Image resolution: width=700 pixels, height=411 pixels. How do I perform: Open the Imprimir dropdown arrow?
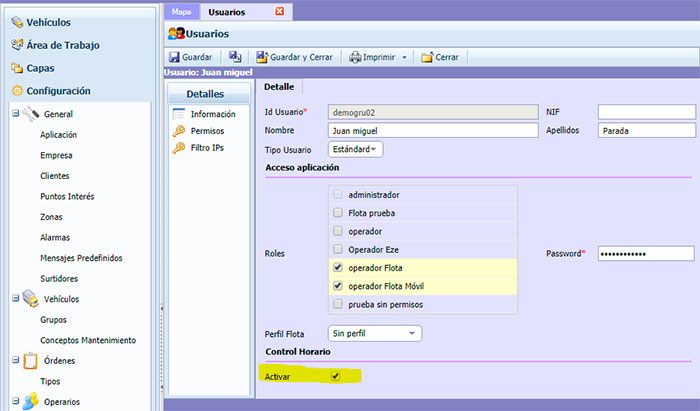(x=404, y=57)
